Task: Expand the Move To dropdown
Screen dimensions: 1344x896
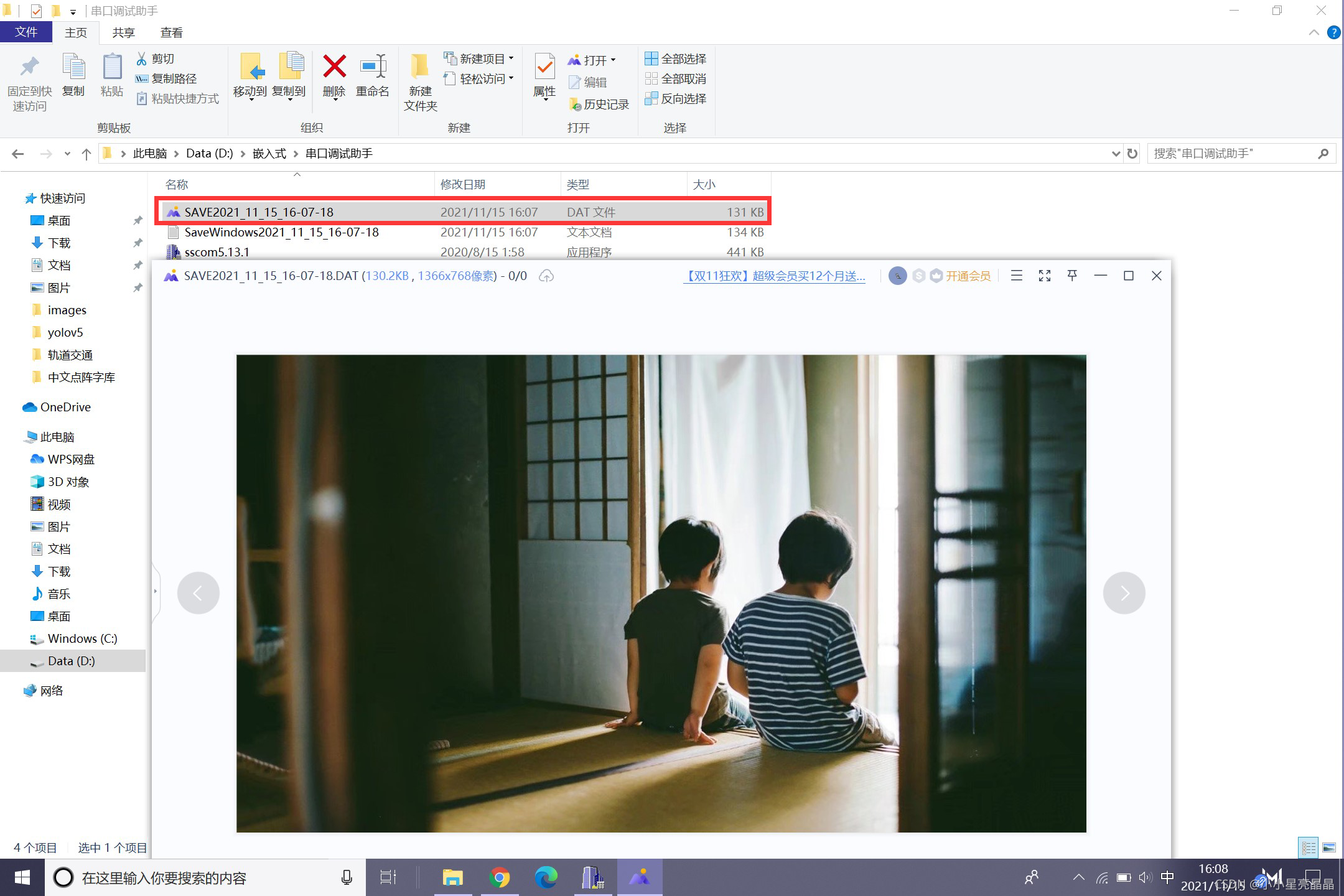Action: pyautogui.click(x=250, y=100)
